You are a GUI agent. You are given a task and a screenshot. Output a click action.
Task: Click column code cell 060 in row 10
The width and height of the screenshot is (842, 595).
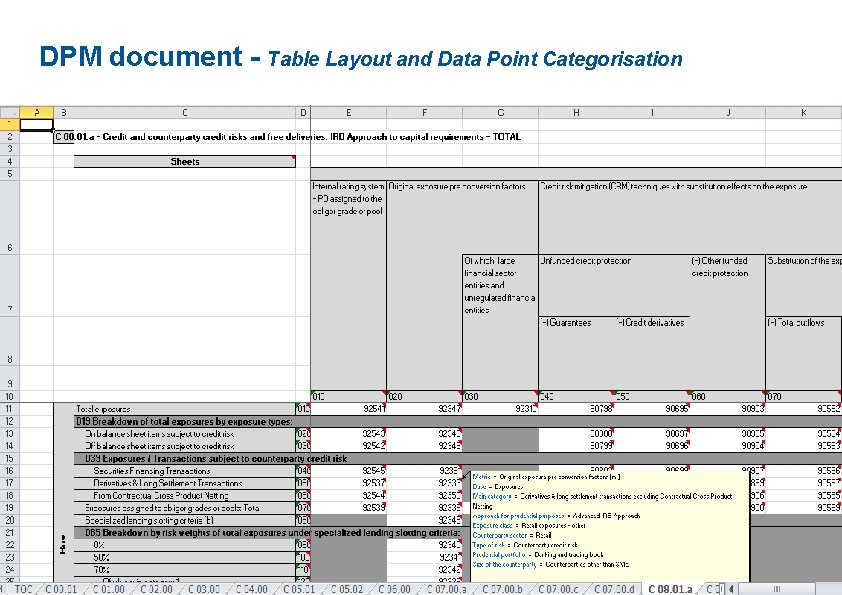click(x=728, y=396)
